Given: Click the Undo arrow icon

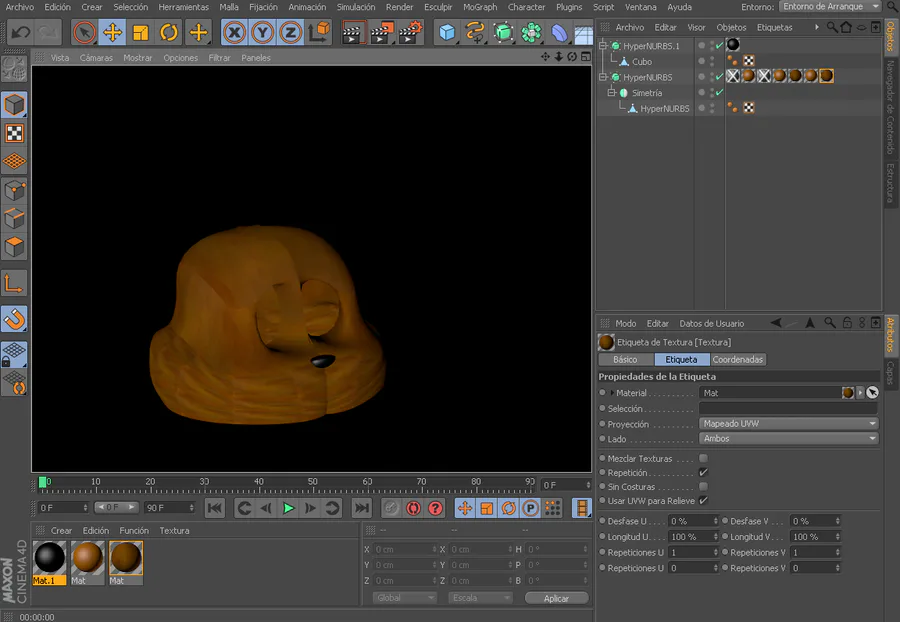Looking at the screenshot, I should 20,33.
